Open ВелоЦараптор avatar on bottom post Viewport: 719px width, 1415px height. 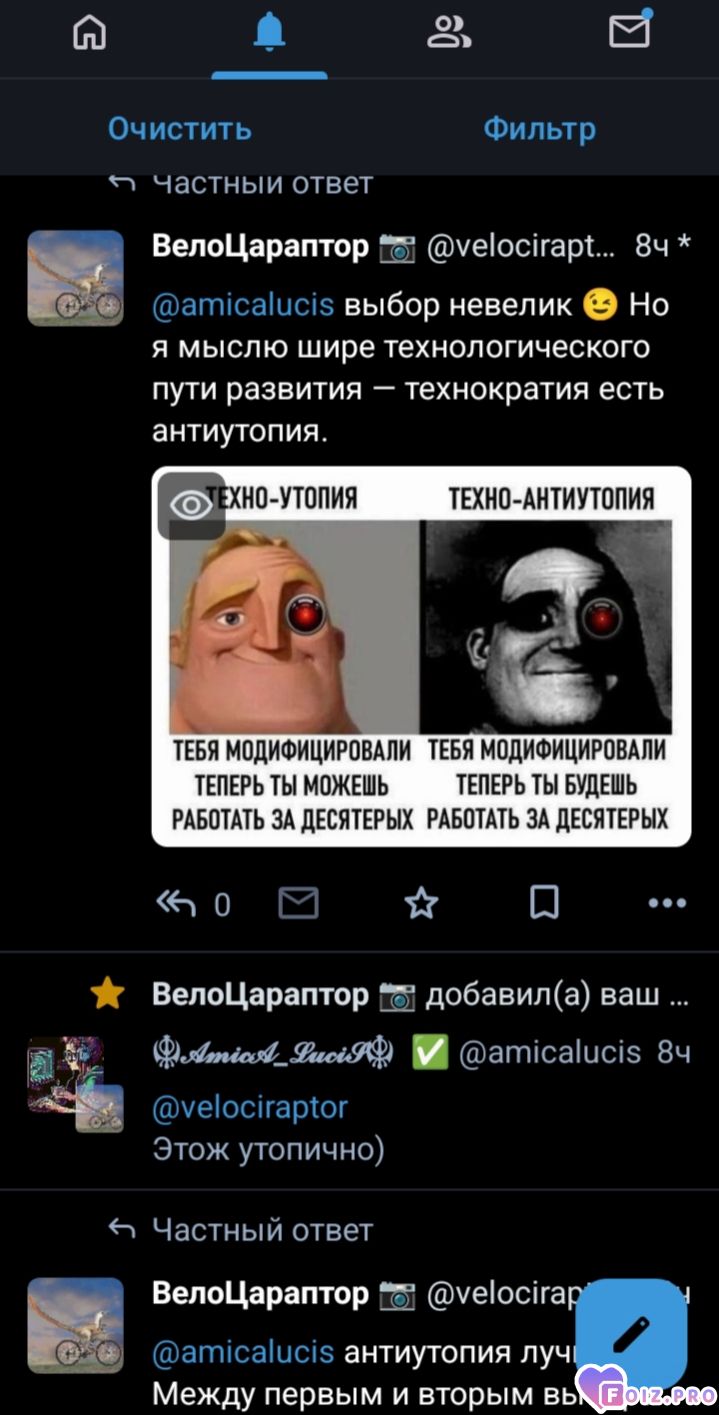click(x=75, y=1325)
